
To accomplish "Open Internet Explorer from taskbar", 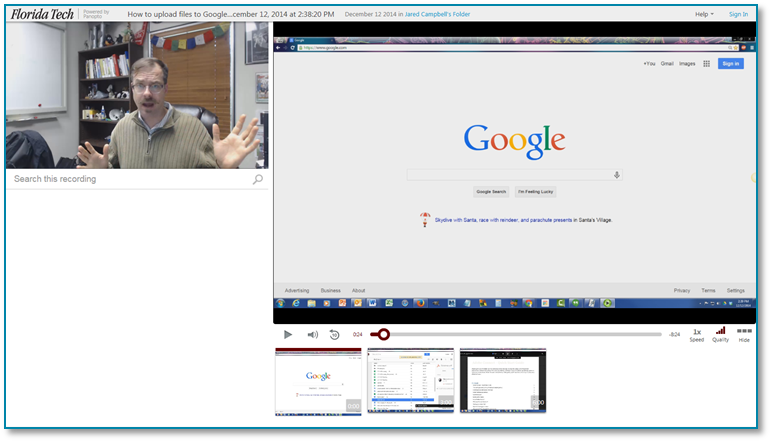I will click(296, 303).
